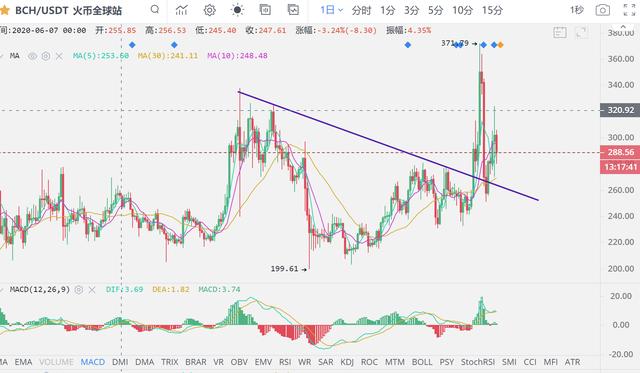
Task: Click the BCH/USDT 火币全球站 pair title
Action: tap(68, 10)
